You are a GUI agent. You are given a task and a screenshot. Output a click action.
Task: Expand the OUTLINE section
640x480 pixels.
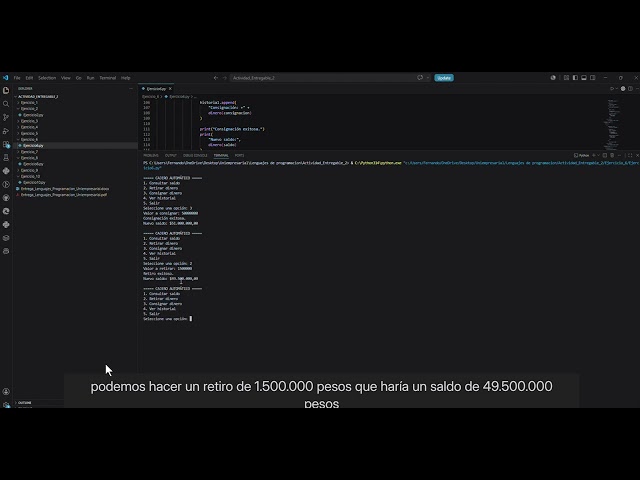coord(24,402)
